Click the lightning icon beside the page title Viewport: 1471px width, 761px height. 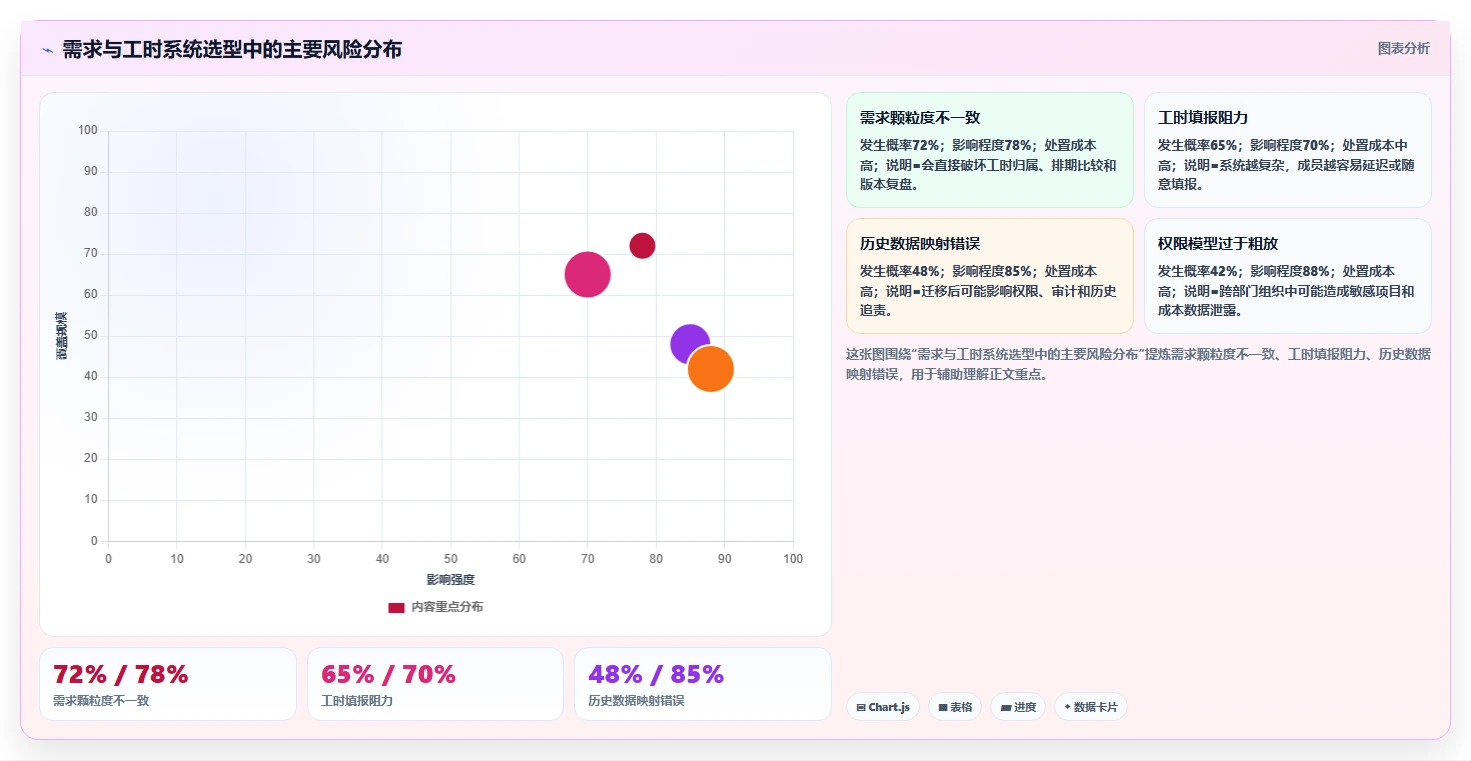coord(47,50)
